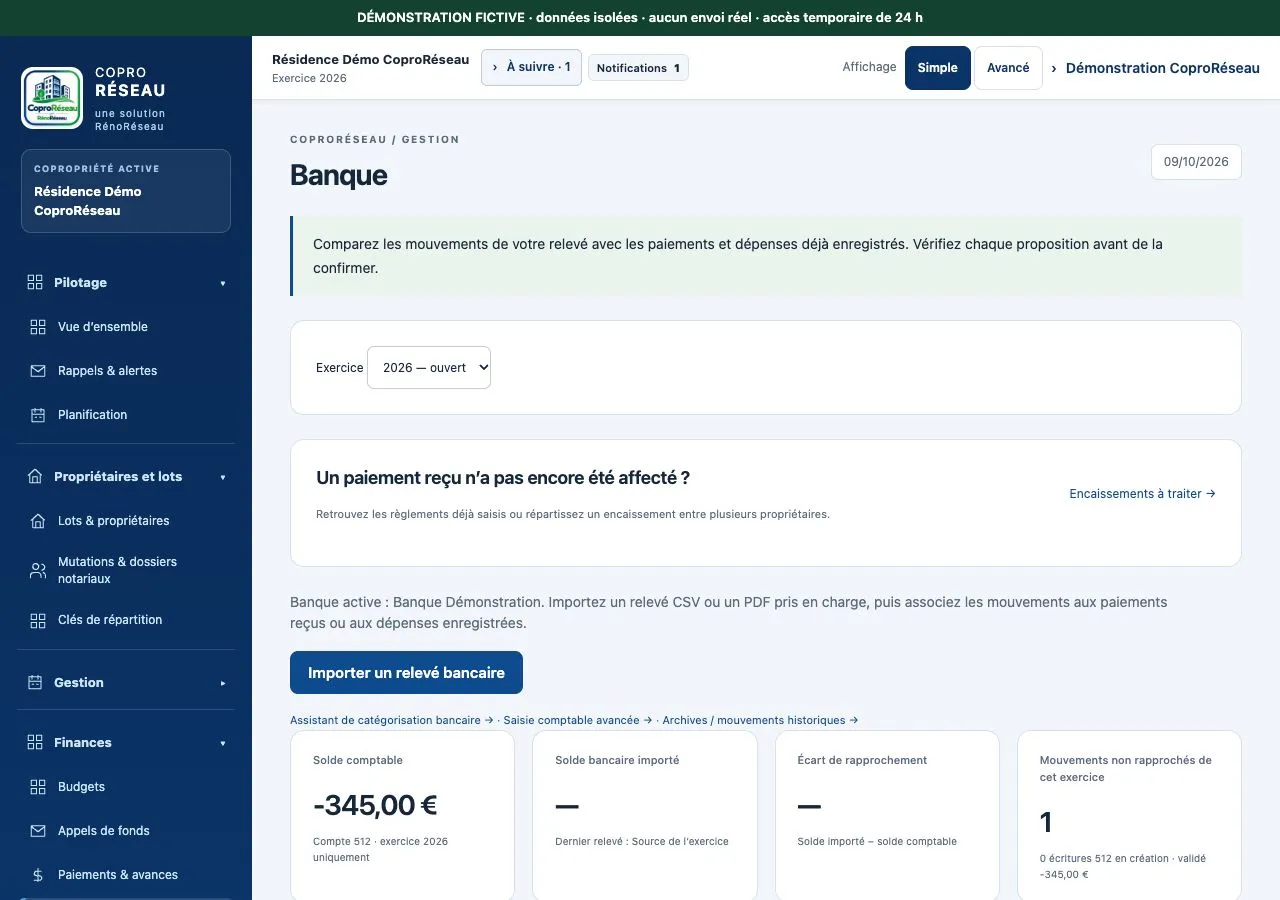Click the grid icon beside Clés de répartition

(x=38, y=620)
